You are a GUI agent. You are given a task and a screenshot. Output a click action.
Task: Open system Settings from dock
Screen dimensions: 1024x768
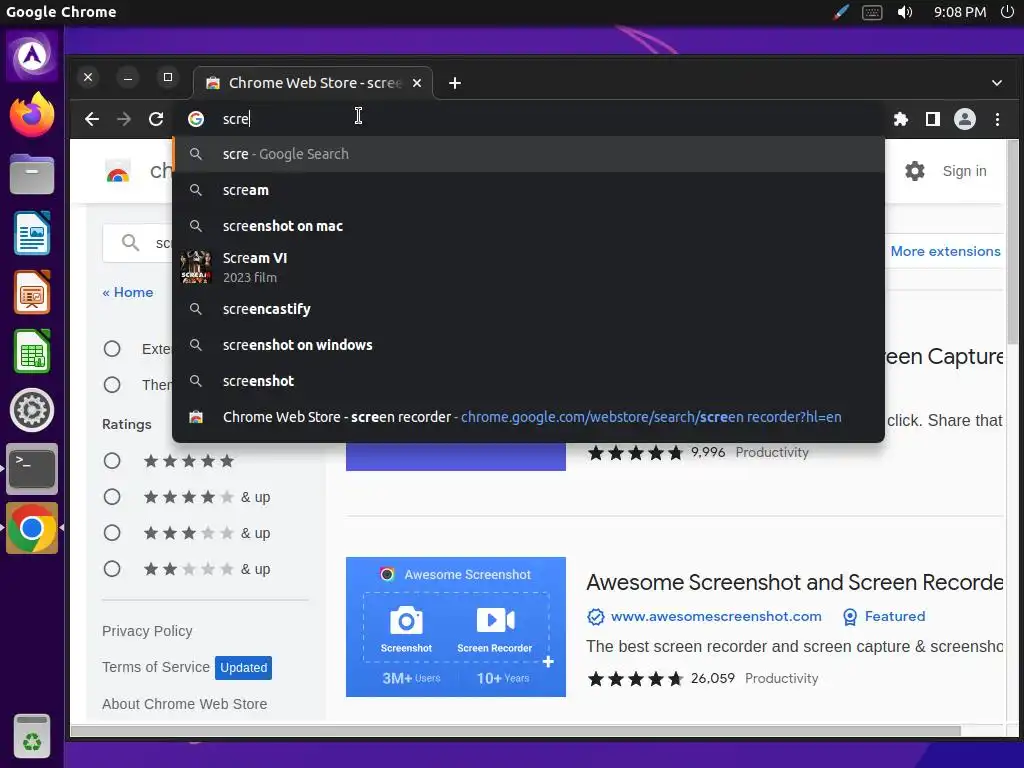(x=32, y=410)
